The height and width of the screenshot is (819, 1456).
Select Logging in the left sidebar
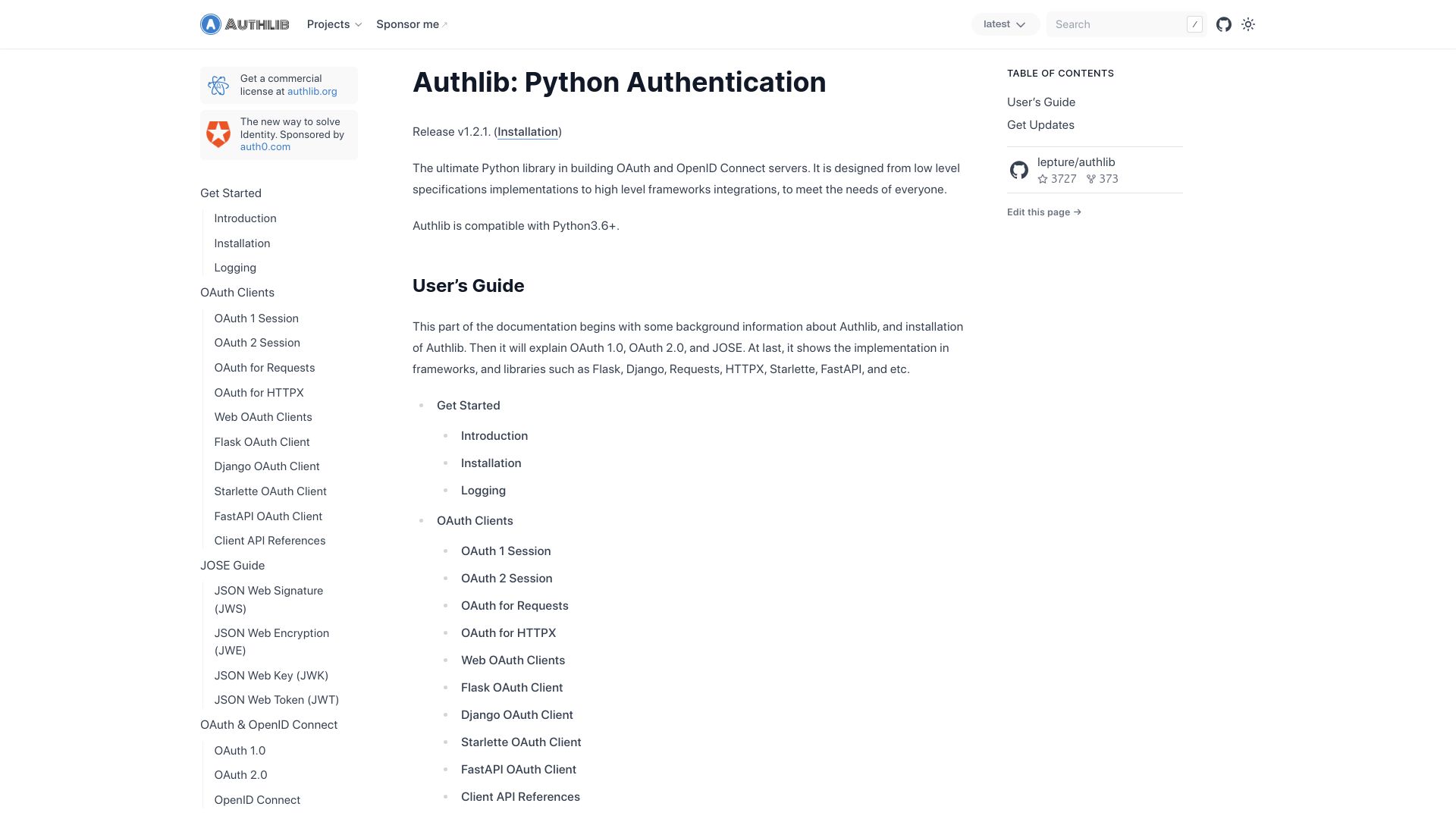[235, 268]
